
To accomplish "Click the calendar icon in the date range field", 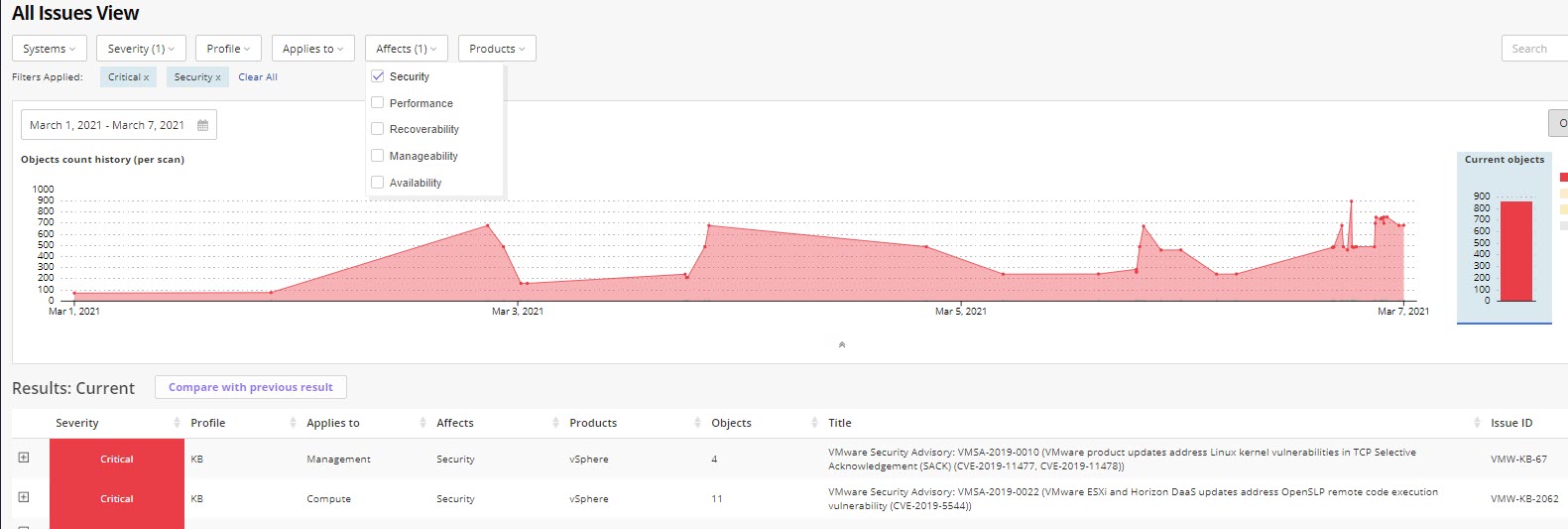I will 203,125.
